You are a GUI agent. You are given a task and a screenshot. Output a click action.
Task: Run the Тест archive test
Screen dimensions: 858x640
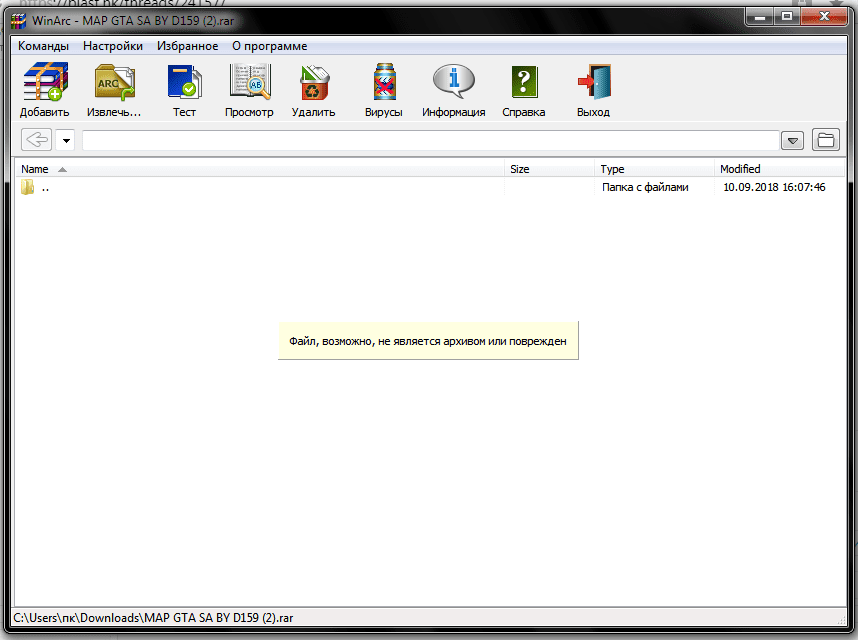[x=184, y=82]
